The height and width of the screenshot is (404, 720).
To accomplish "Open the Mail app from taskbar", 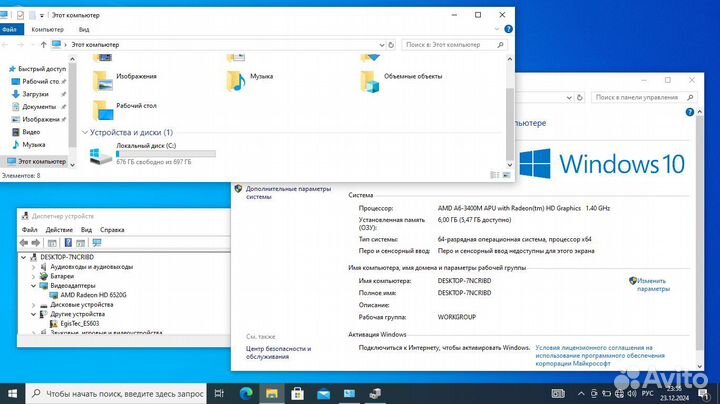I will click(323, 393).
